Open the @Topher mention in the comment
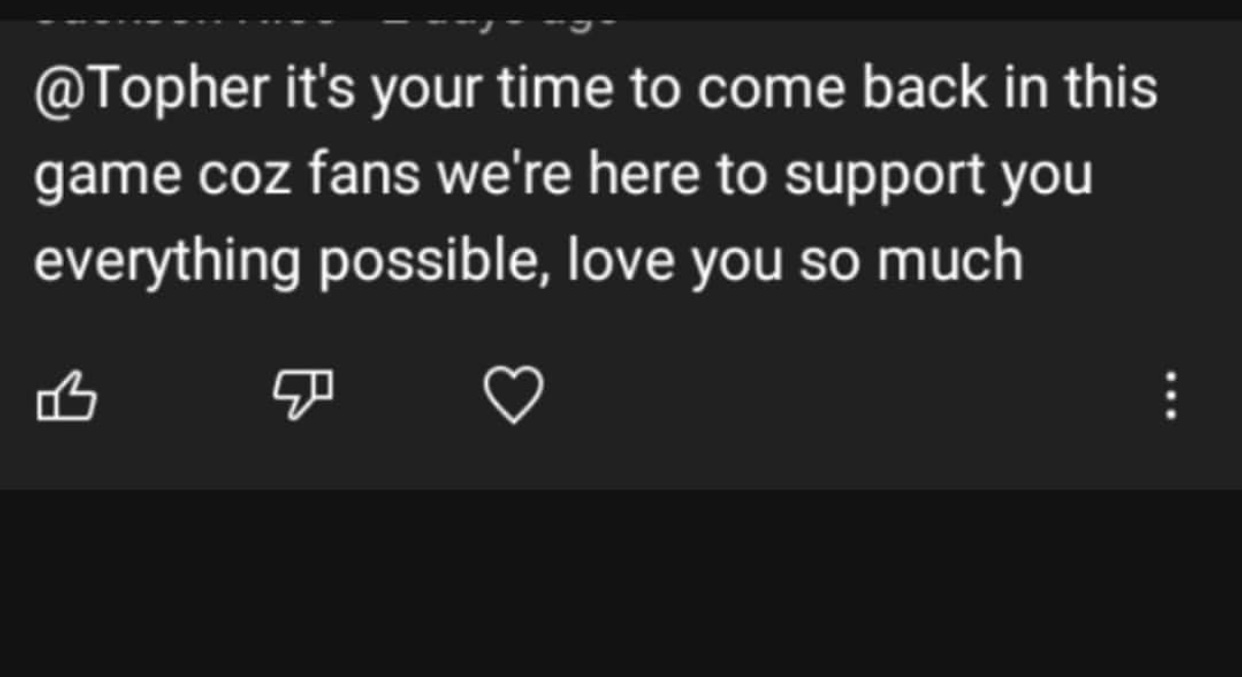 pyautogui.click(x=151, y=90)
